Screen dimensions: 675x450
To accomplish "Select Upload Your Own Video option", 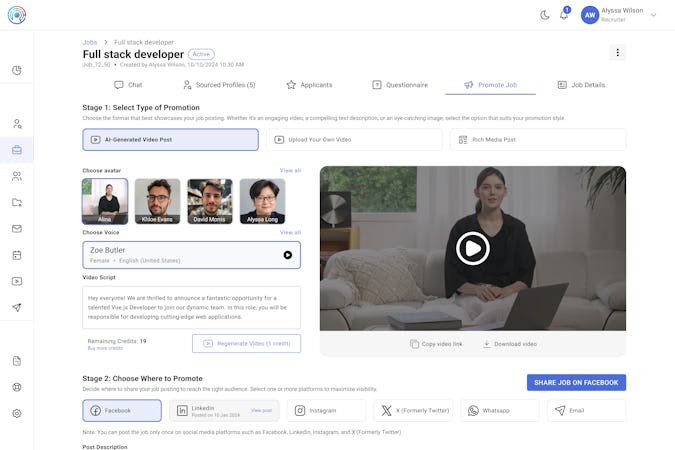I will [x=354, y=140].
